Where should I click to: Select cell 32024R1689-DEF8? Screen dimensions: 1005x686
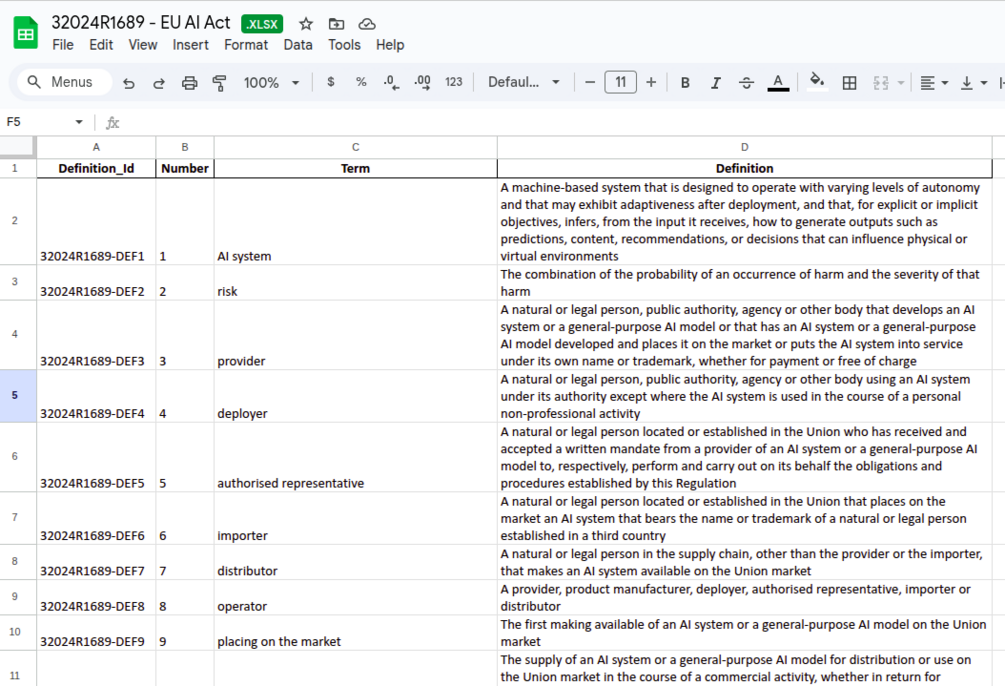tap(96, 598)
